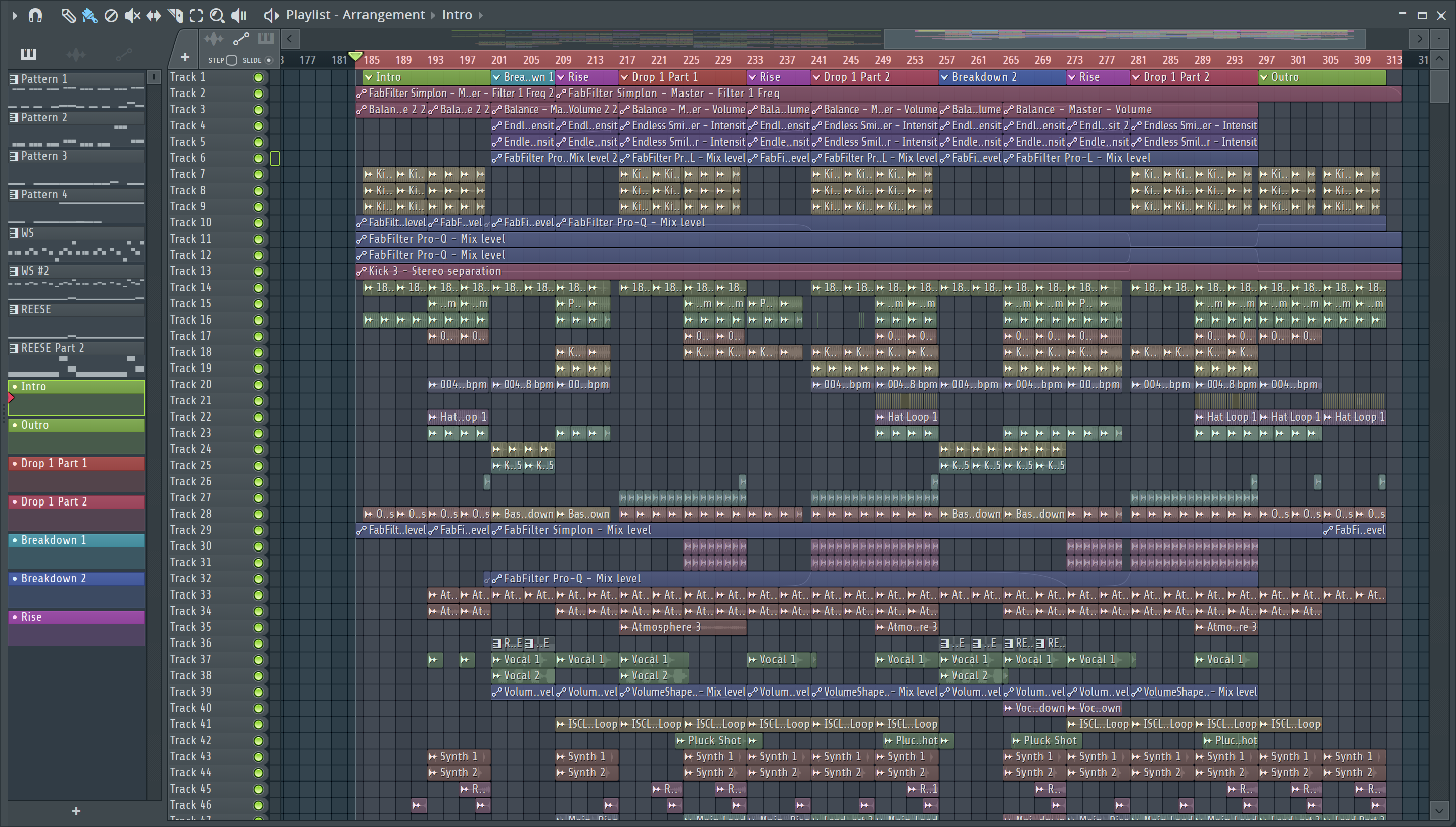
Task: Click the vertical scrollbar up arrow
Action: [1439, 59]
